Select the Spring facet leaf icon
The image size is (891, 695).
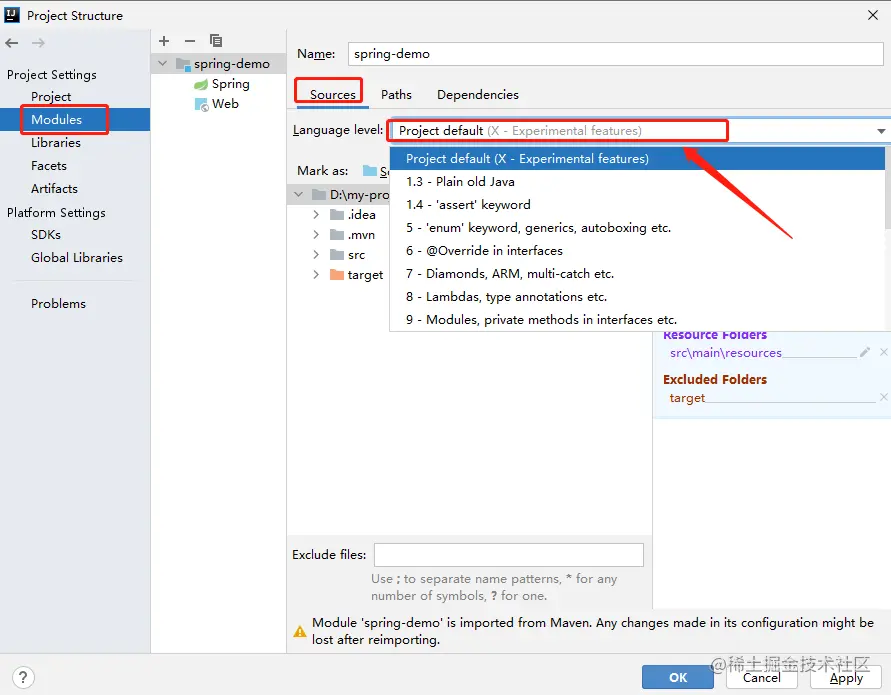tap(201, 84)
